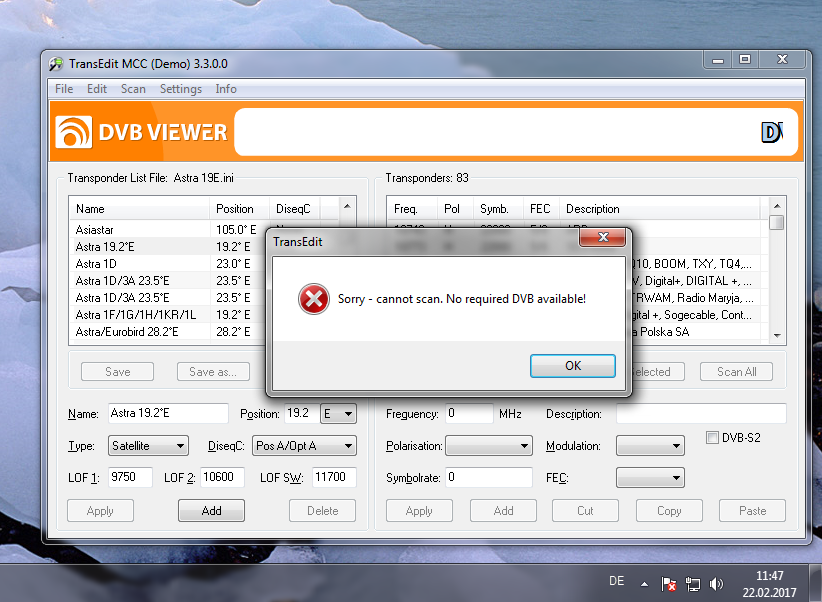Click the LOF 1 input field
Image resolution: width=822 pixels, height=602 pixels.
click(130, 477)
